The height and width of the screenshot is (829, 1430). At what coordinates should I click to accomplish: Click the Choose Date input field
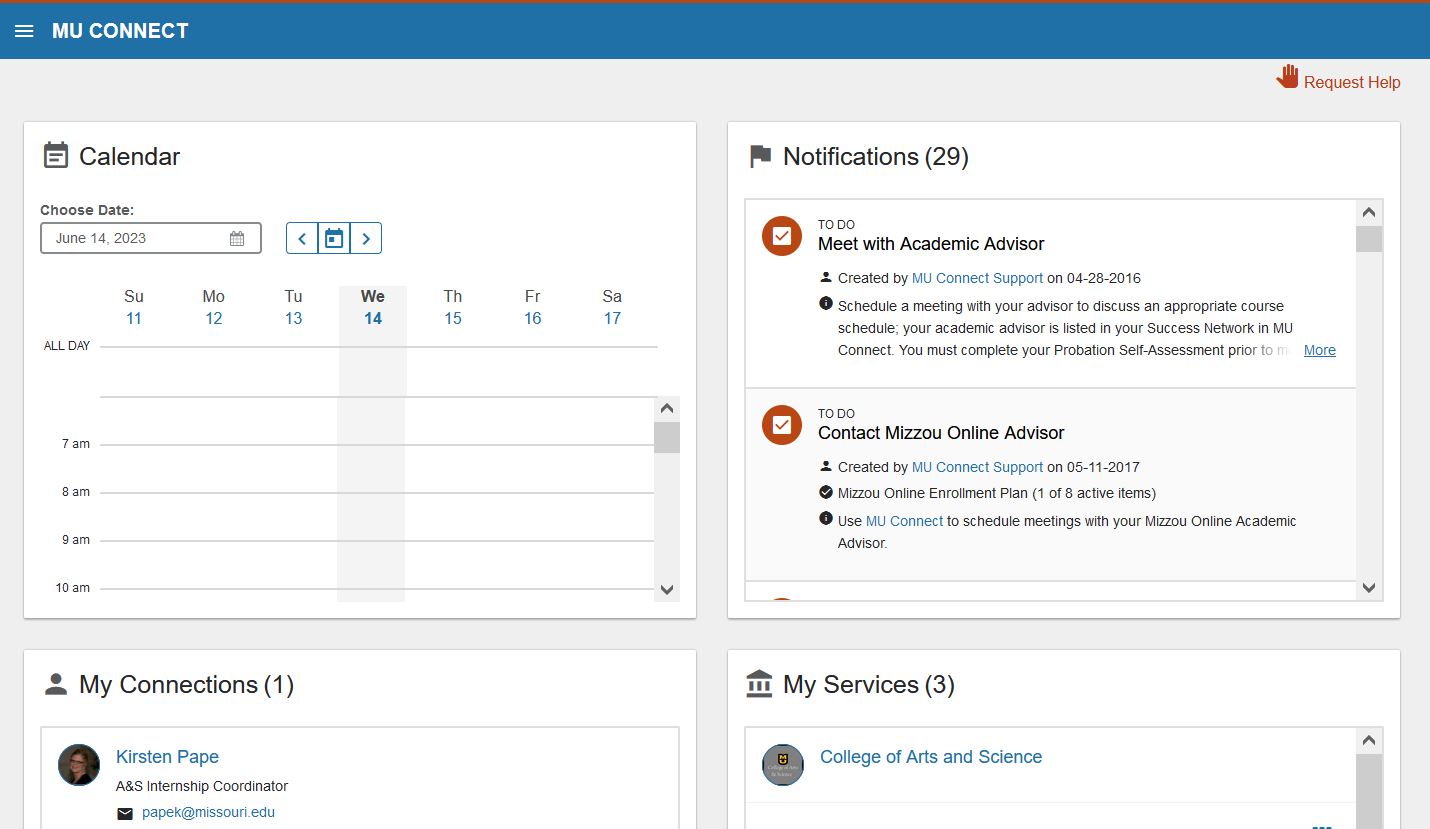(x=135, y=238)
